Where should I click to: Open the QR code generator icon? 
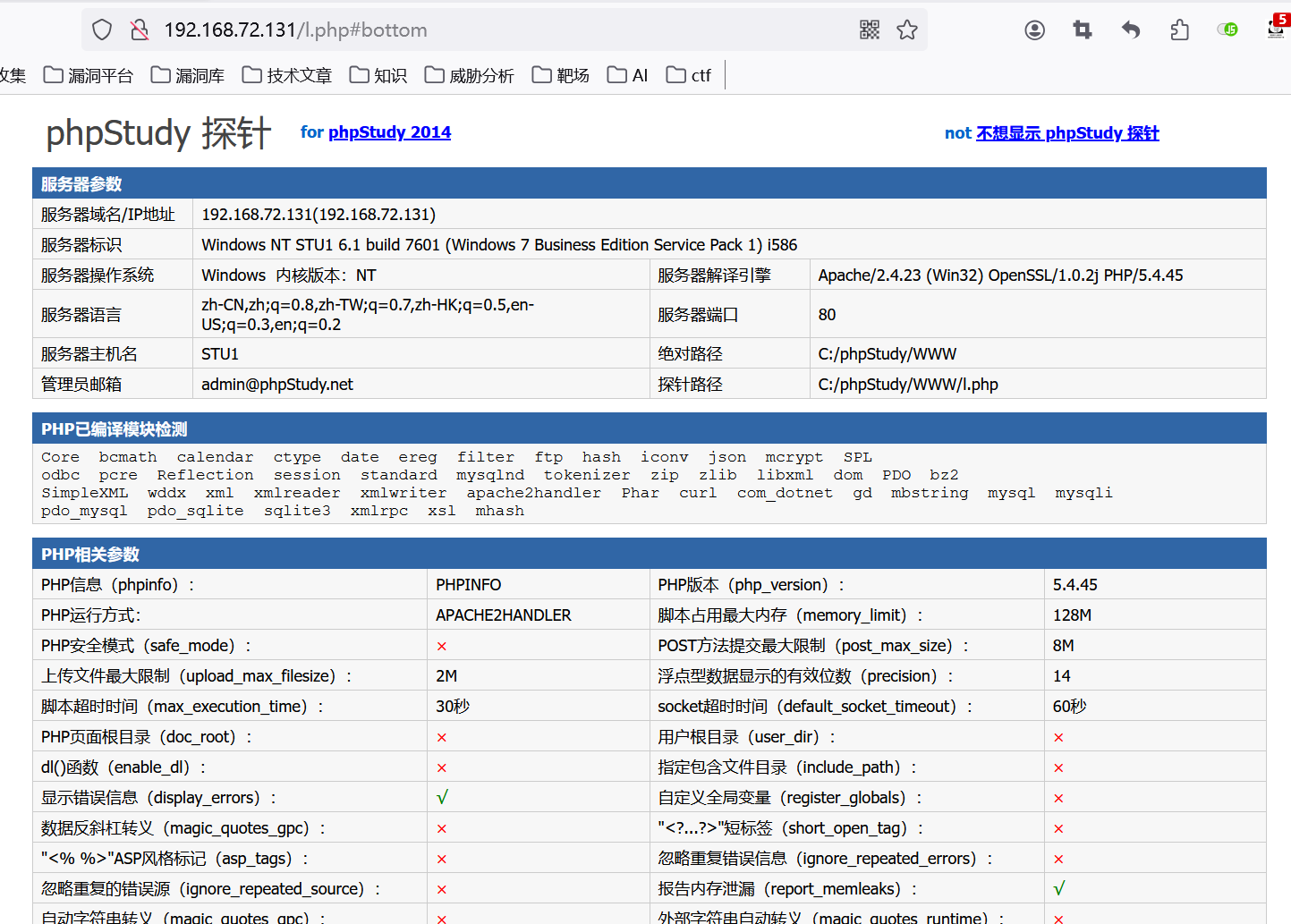click(870, 30)
